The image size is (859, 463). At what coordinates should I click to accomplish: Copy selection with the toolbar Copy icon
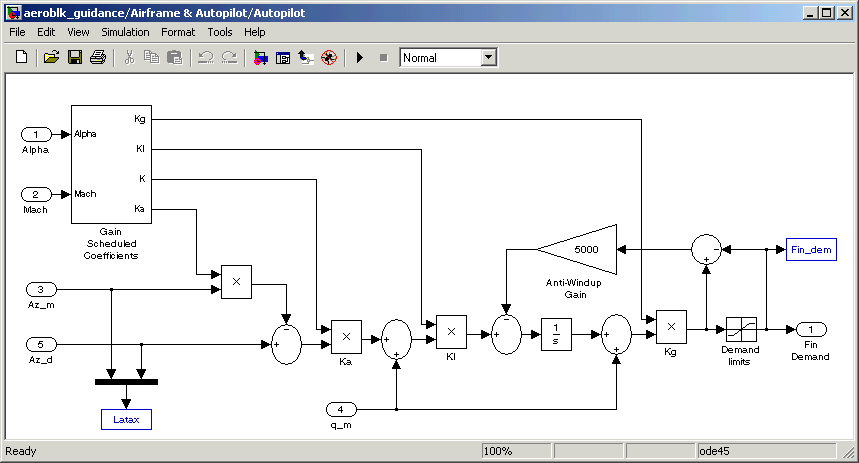151,57
